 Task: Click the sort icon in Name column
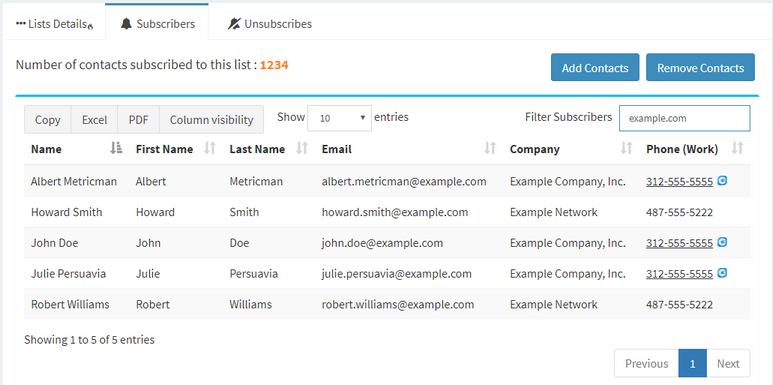pyautogui.click(x=116, y=148)
